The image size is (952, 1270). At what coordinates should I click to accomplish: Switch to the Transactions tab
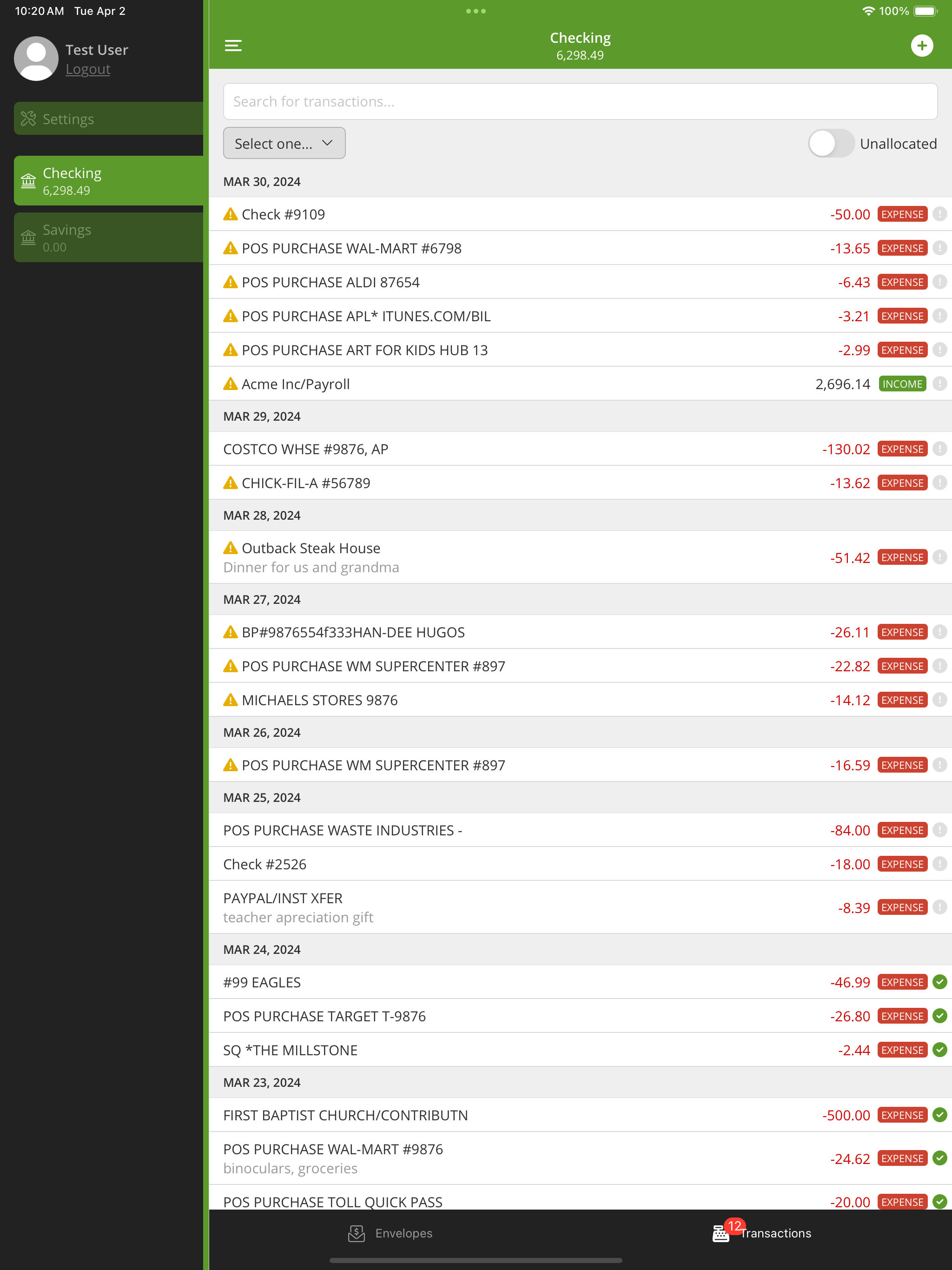pyautogui.click(x=761, y=1233)
